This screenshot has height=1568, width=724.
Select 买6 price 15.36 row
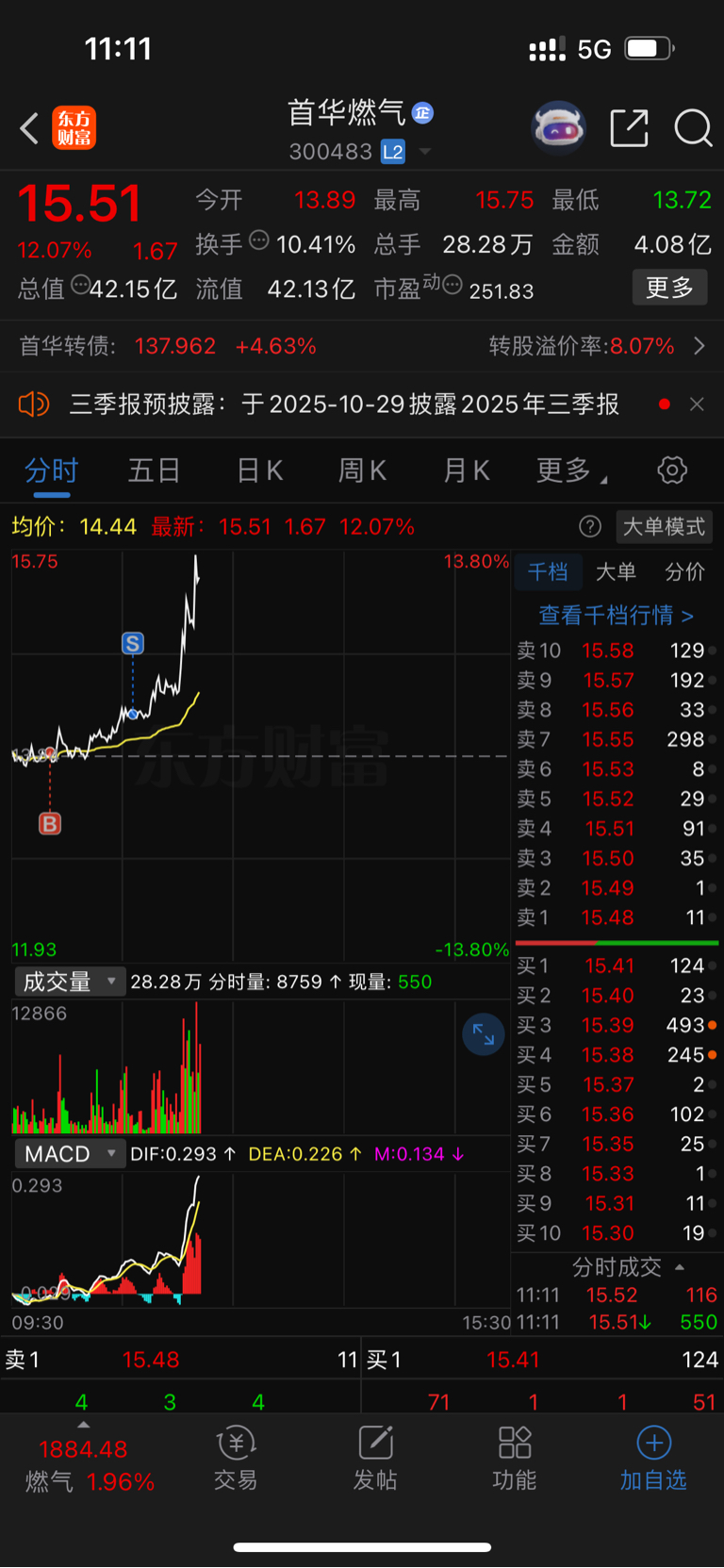click(x=617, y=1114)
